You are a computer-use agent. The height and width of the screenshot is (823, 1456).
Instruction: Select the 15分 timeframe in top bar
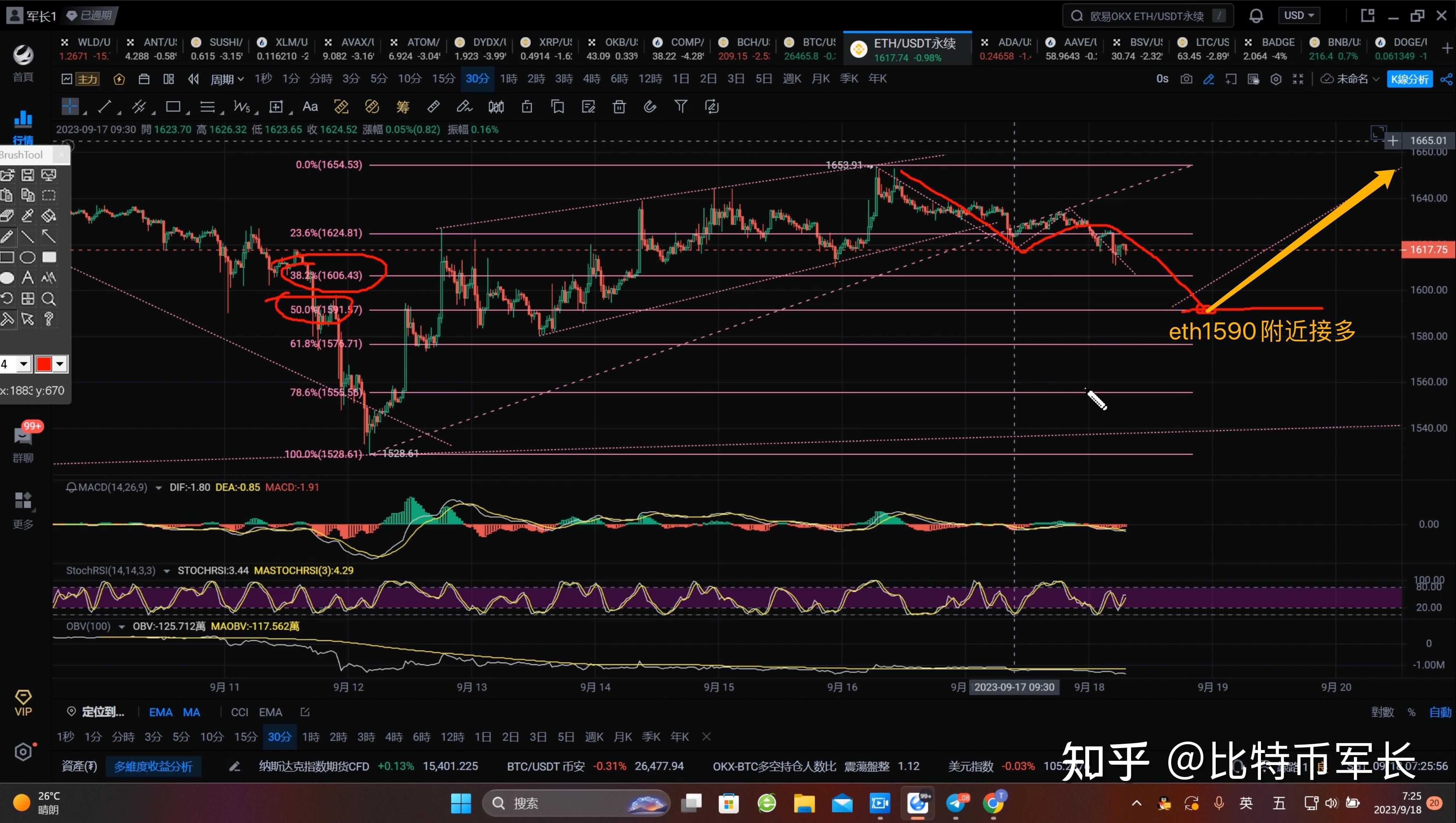pos(443,79)
